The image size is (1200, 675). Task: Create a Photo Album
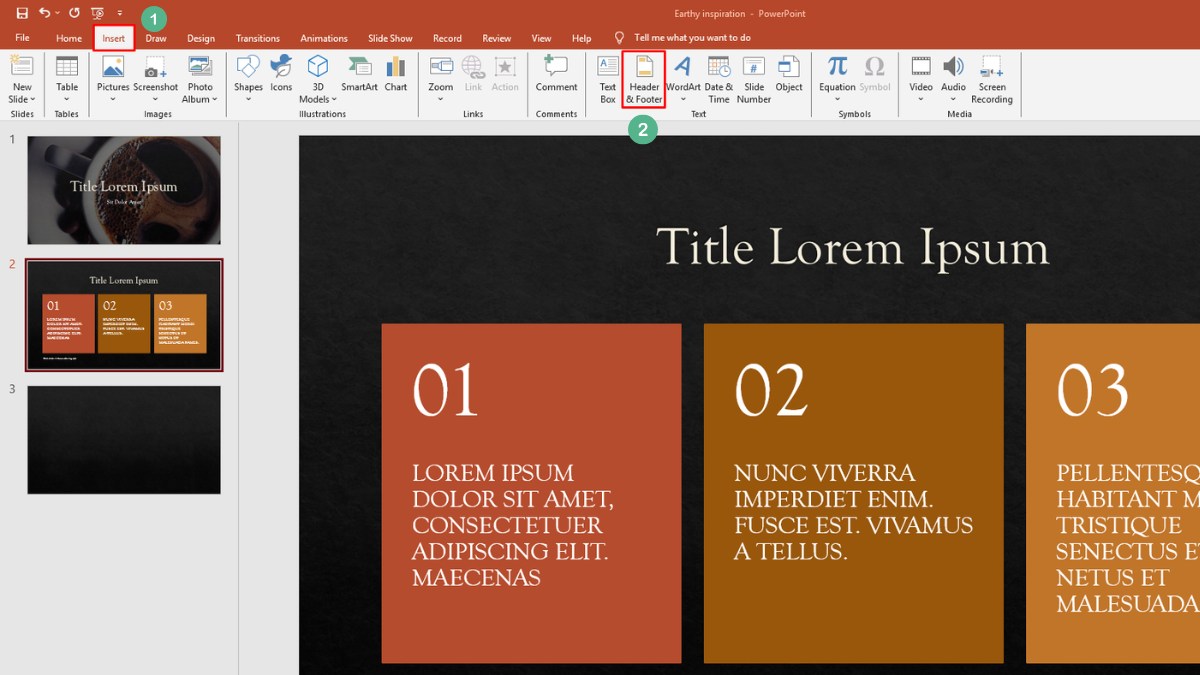[200, 79]
